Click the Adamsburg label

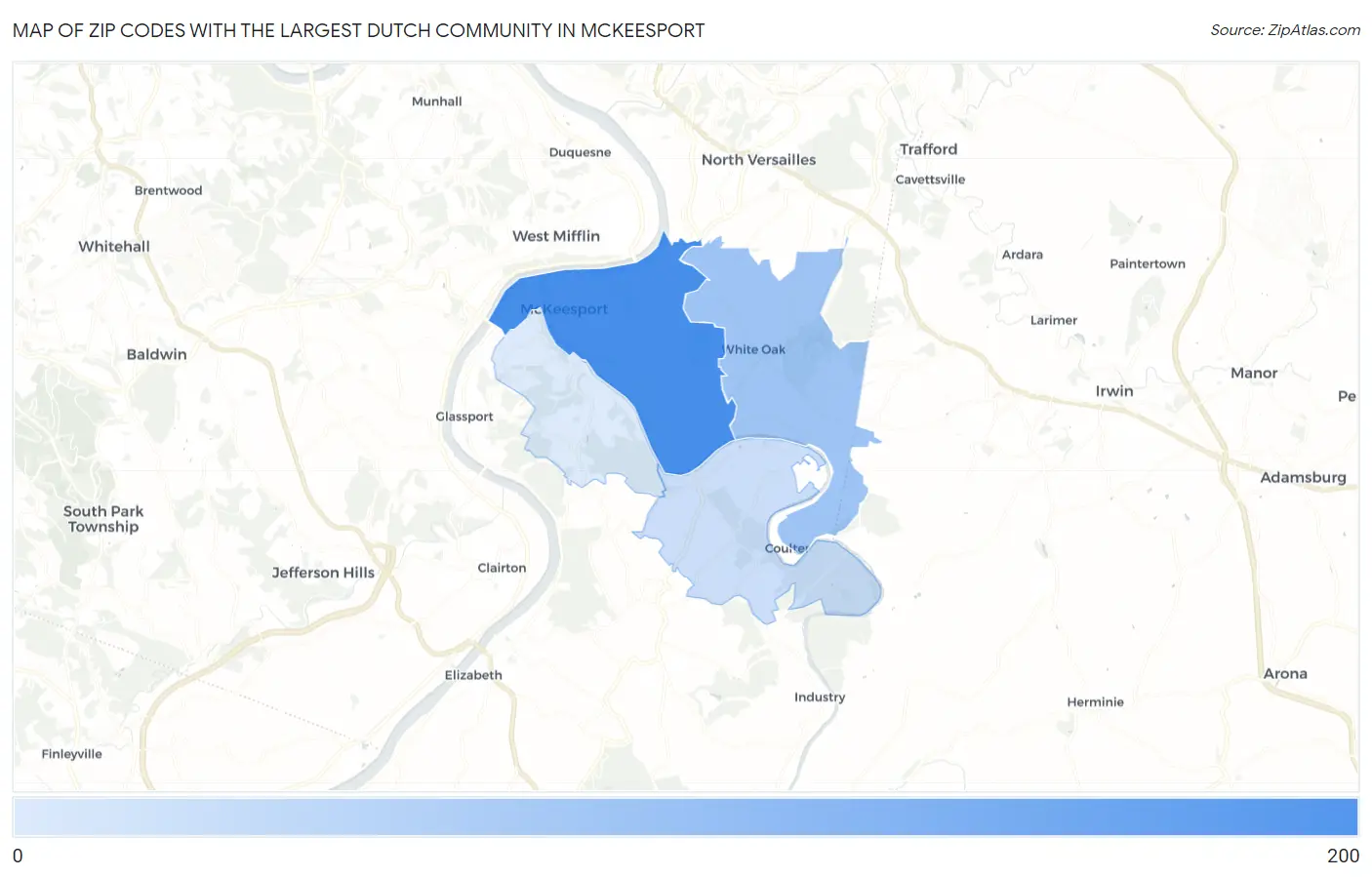click(x=1303, y=478)
